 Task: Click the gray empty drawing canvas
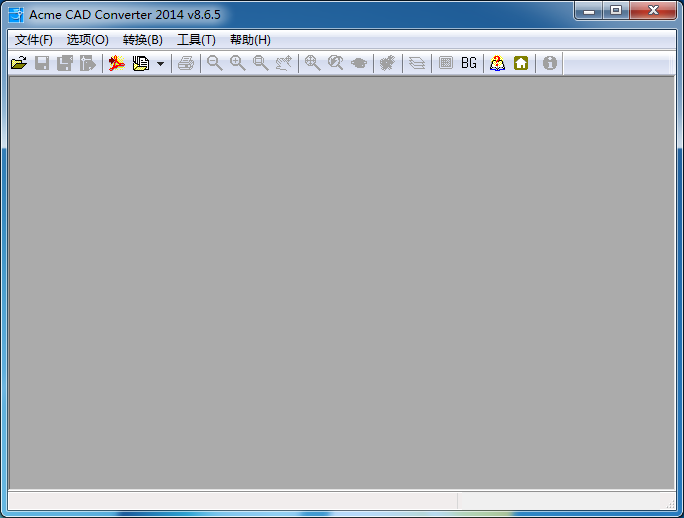click(x=341, y=282)
